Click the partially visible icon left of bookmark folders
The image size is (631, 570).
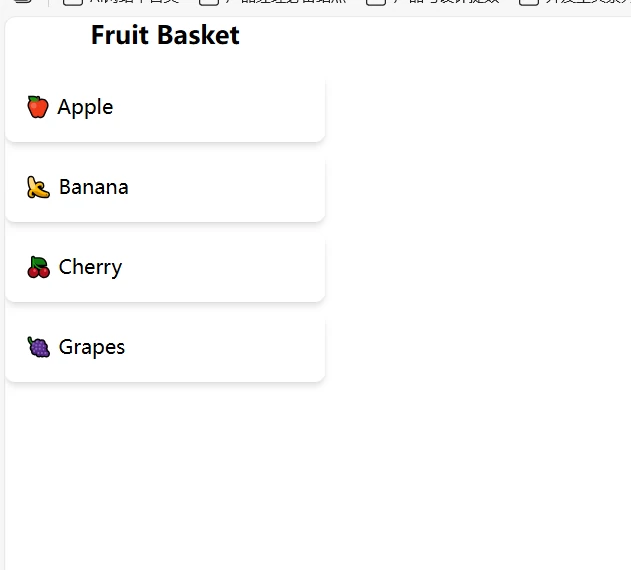tap(22, 2)
